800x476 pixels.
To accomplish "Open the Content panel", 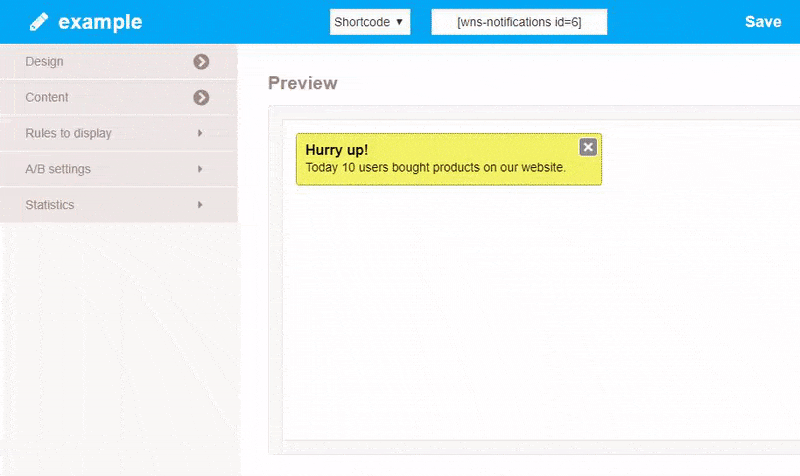I will coord(118,97).
